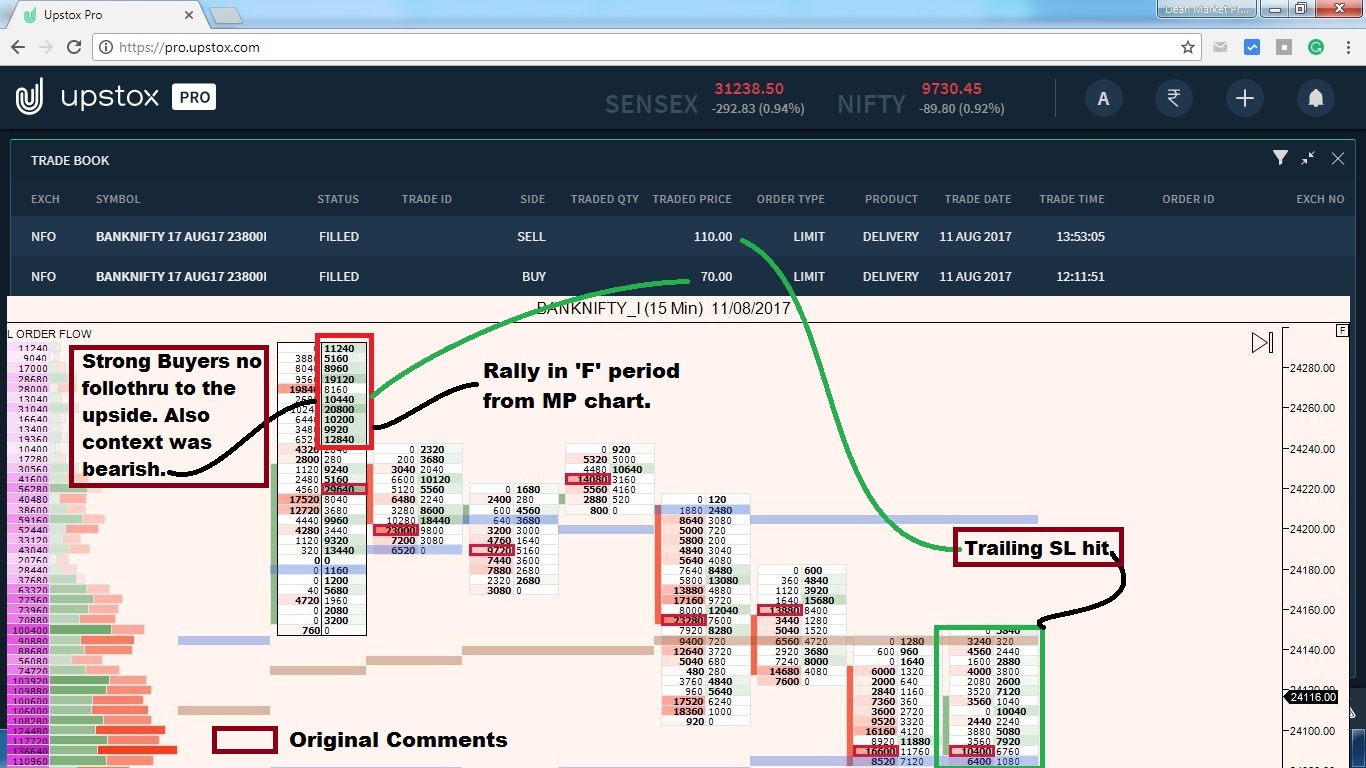The image size is (1366, 768).
Task: Click the ORDER ID column header
Action: coord(1188,199)
